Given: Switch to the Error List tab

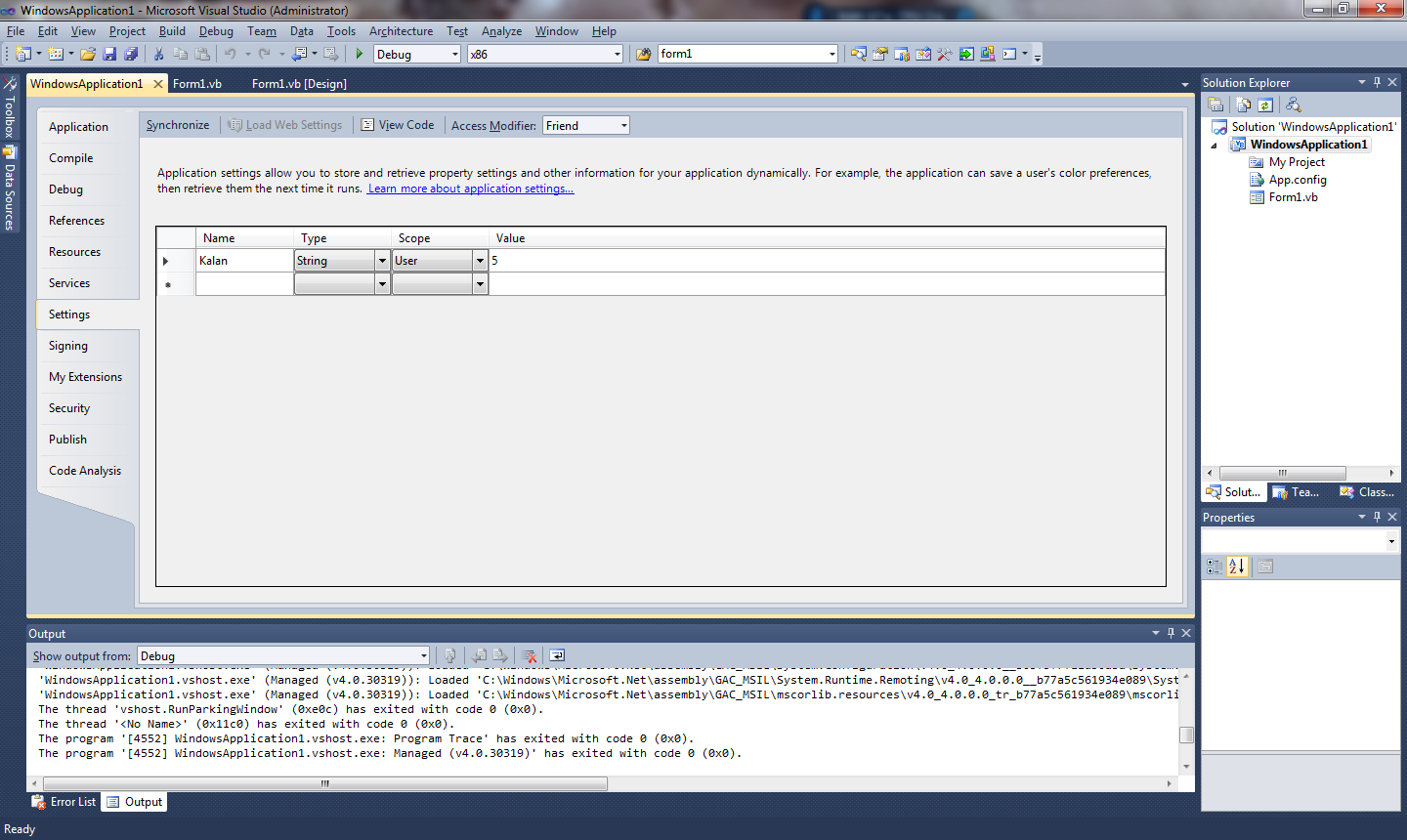Looking at the screenshot, I should tap(64, 802).
